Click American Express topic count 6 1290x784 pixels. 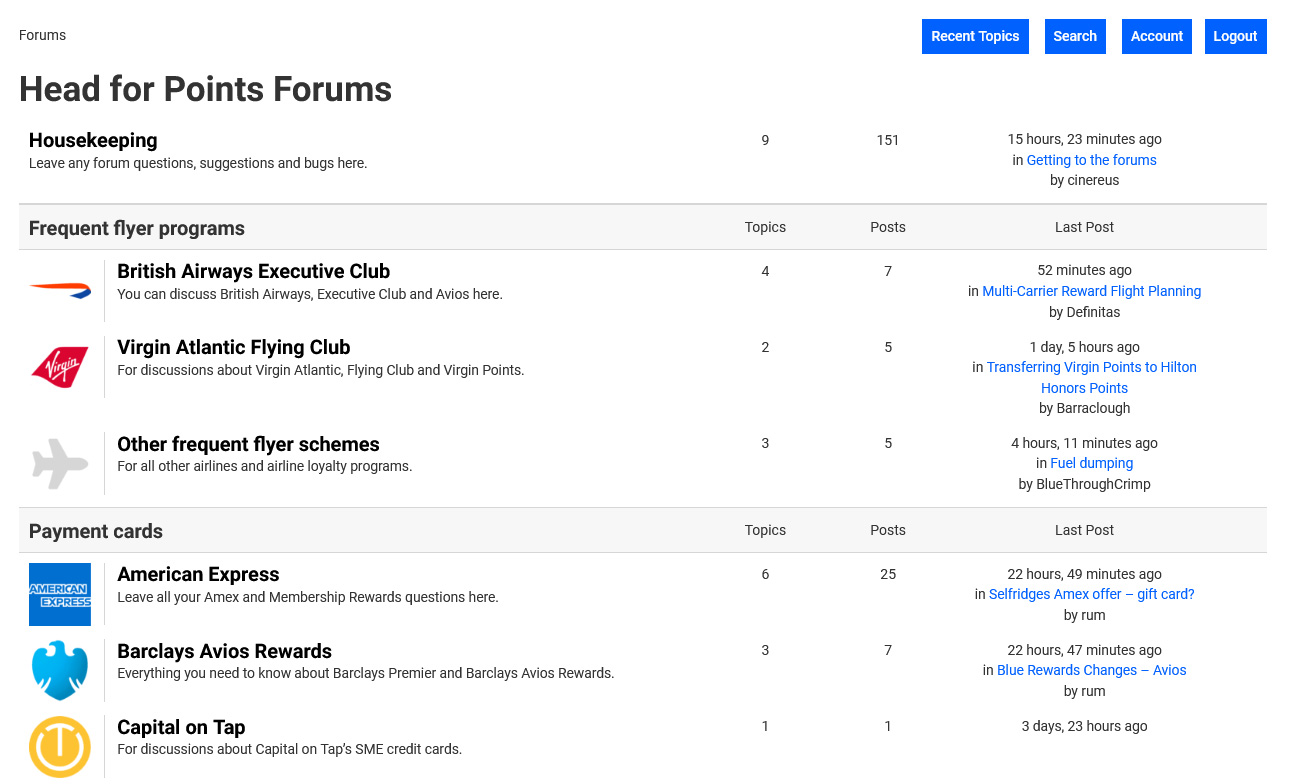pos(765,574)
